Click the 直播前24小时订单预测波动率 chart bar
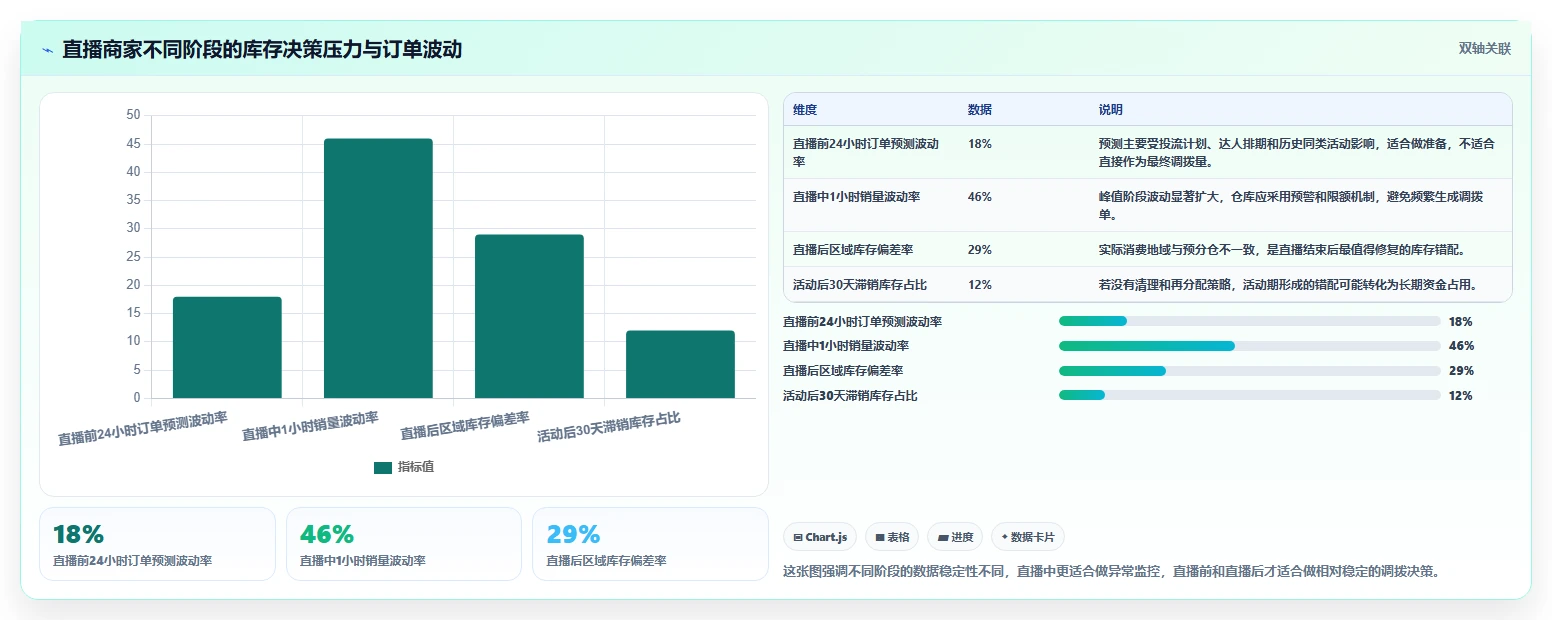 point(227,347)
